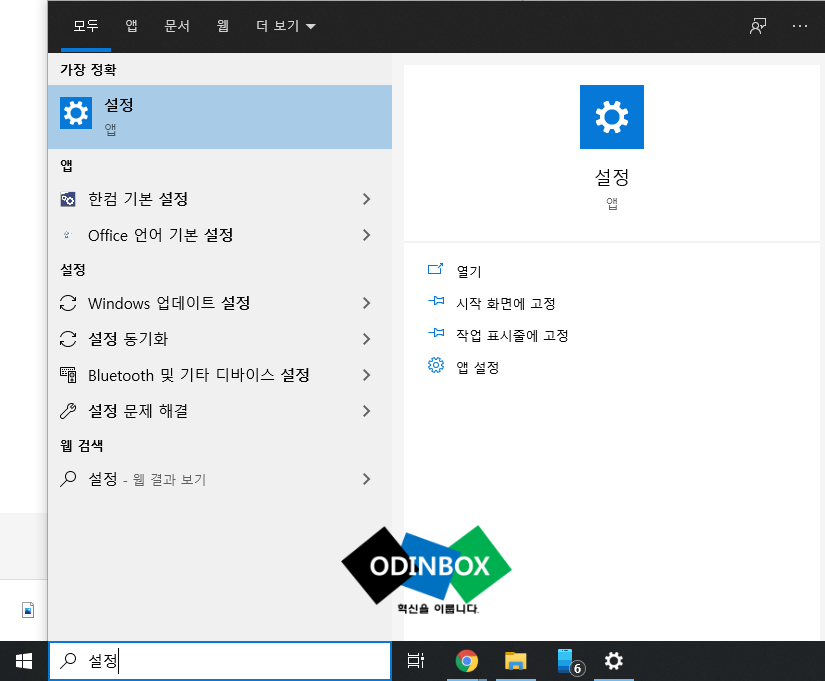
Task: Select the 모두 tab
Action: click(x=86, y=26)
